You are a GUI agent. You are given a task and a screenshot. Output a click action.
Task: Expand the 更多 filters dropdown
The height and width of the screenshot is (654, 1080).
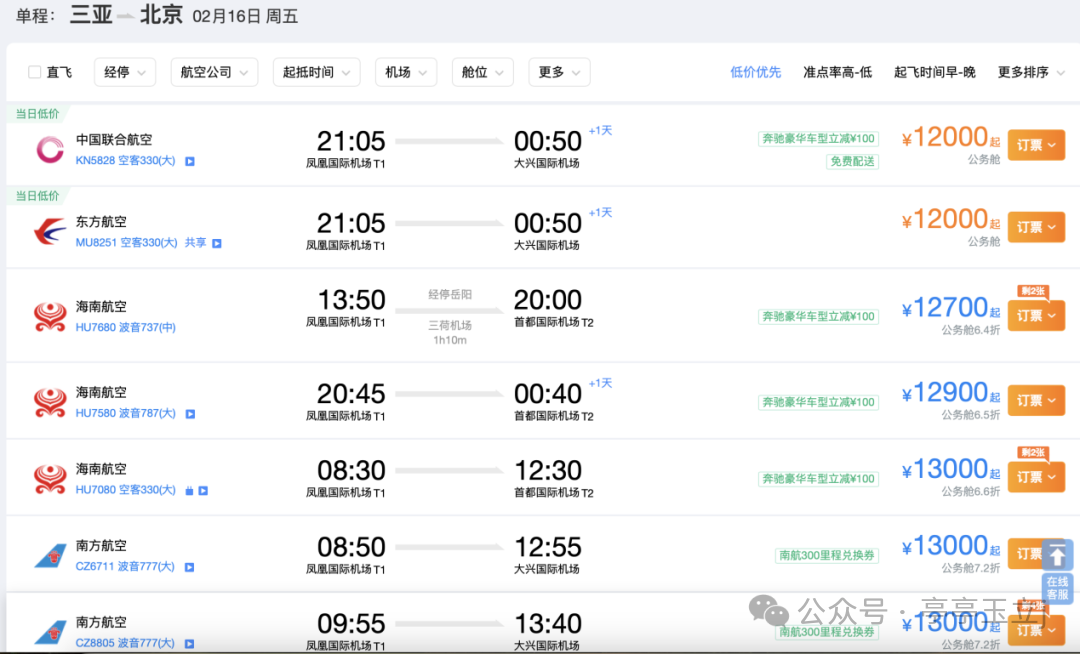[x=559, y=72]
